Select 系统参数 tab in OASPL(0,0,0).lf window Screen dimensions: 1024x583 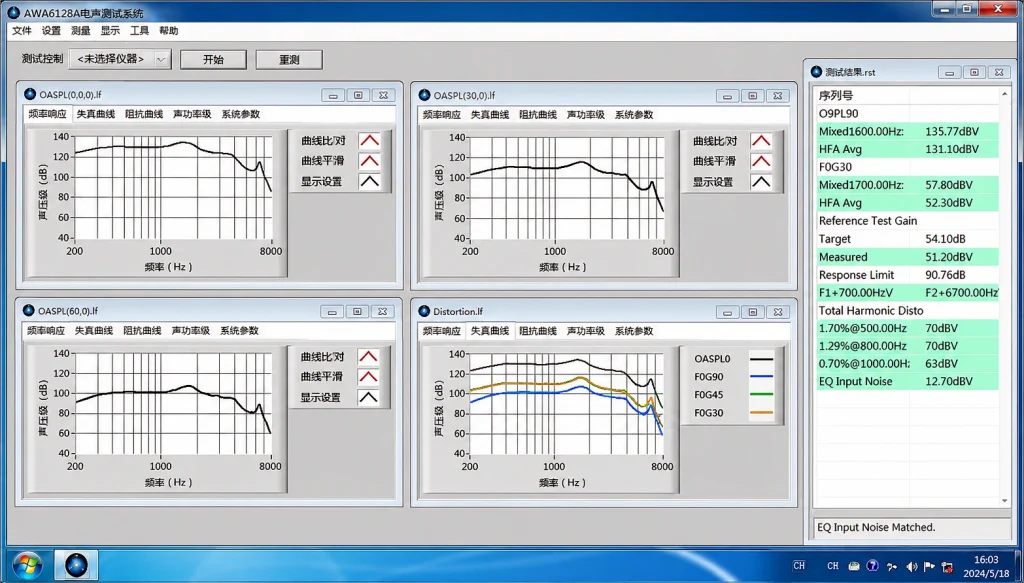(x=240, y=114)
